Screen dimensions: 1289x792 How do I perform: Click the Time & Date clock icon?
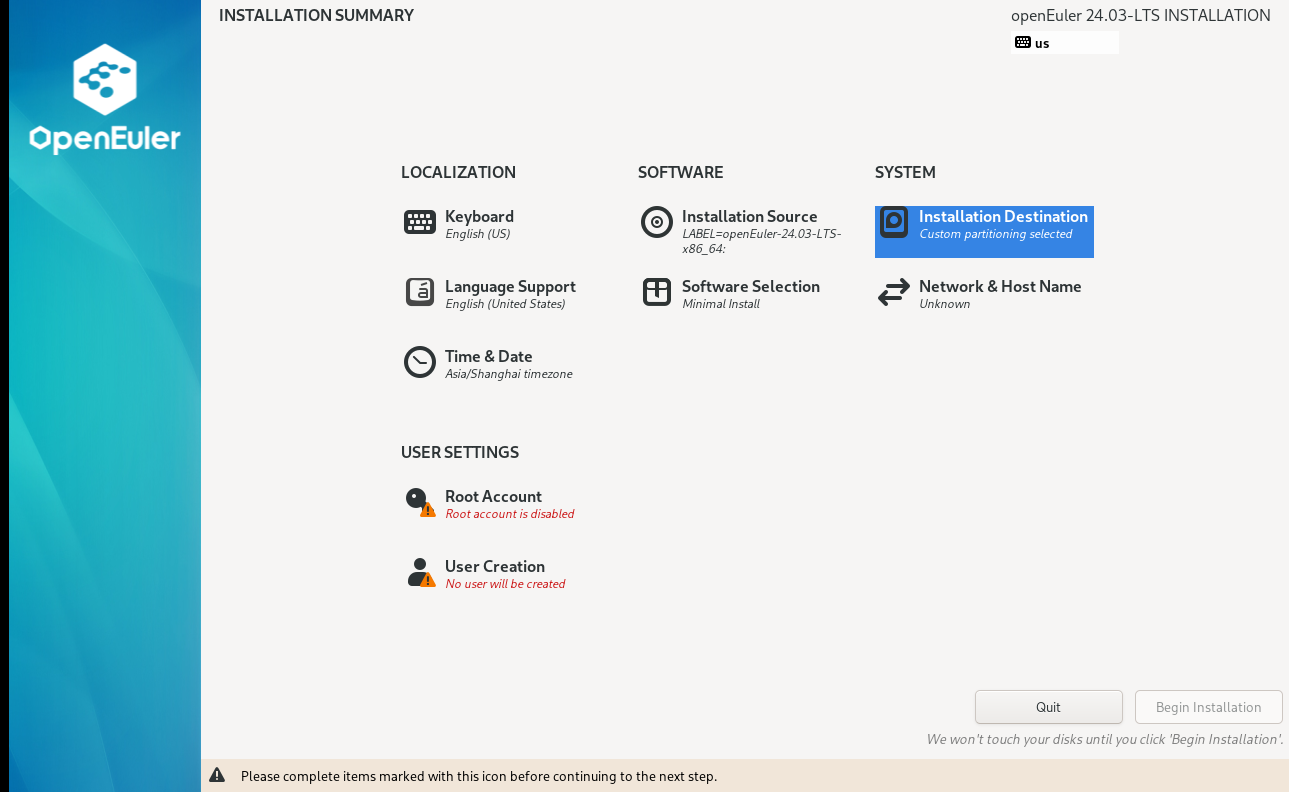(x=420, y=362)
